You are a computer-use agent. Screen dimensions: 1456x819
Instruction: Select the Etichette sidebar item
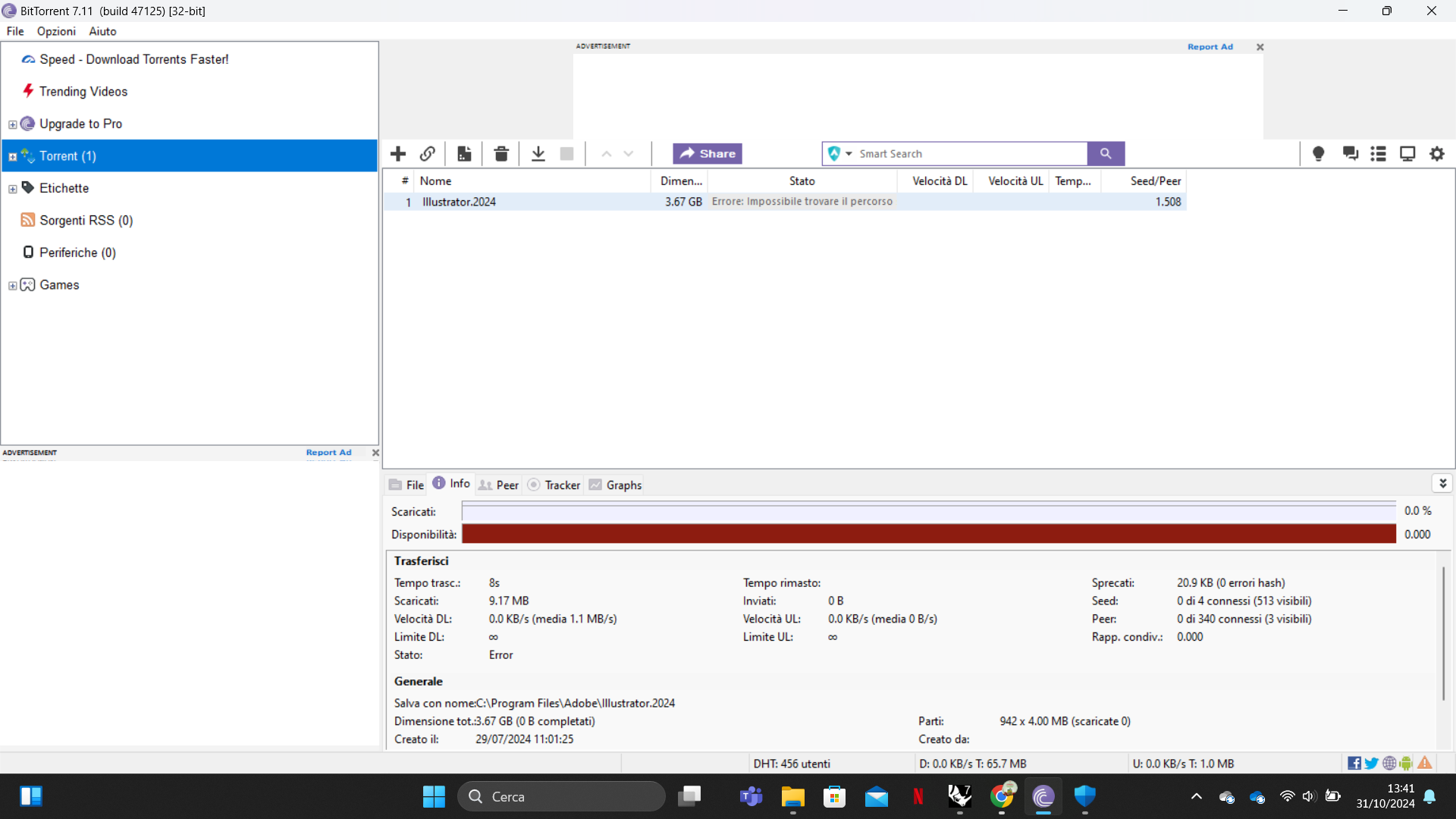(x=64, y=188)
